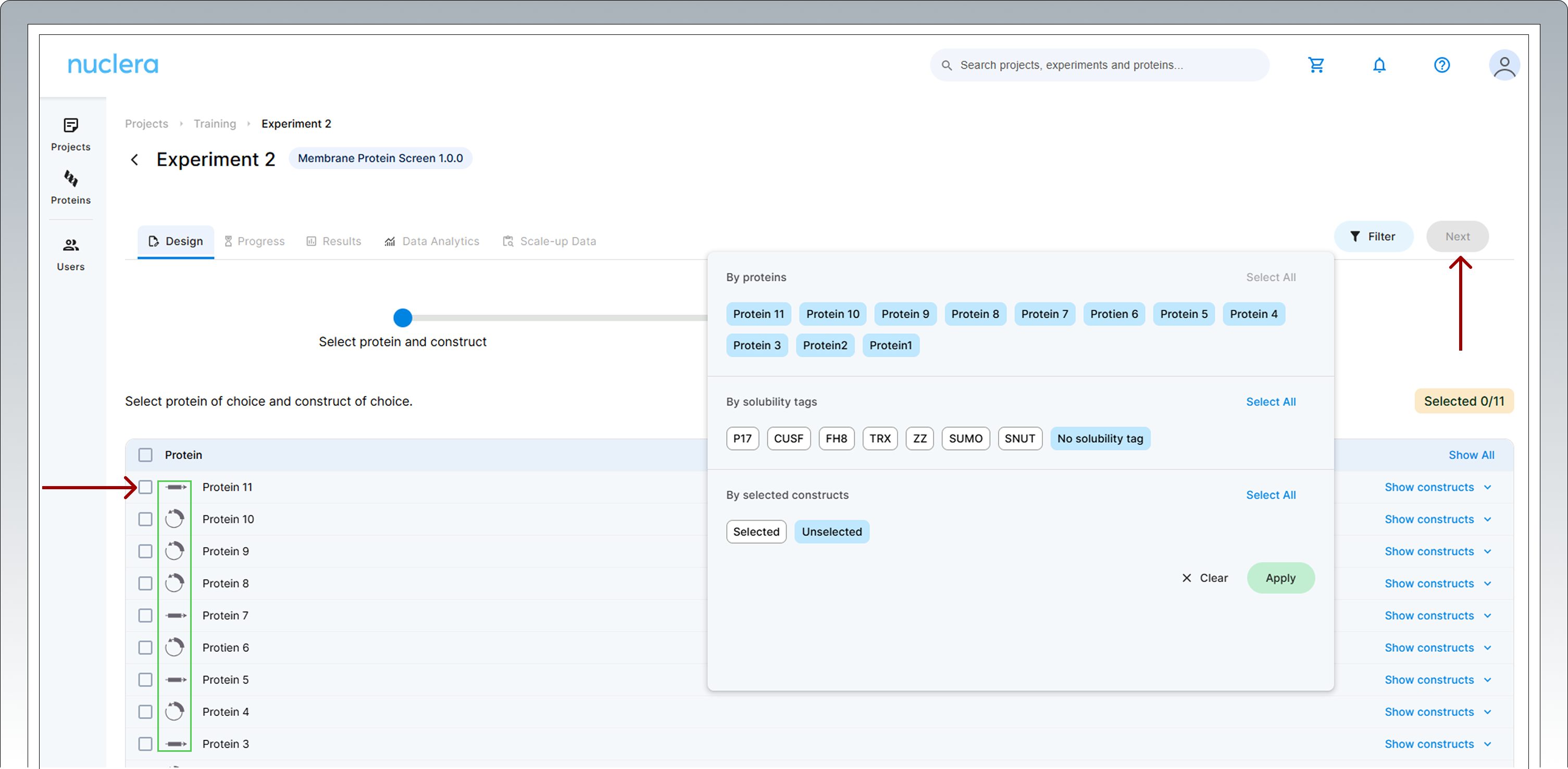1568x769 pixels.
Task: Click Show All in the table header
Action: [1471, 455]
